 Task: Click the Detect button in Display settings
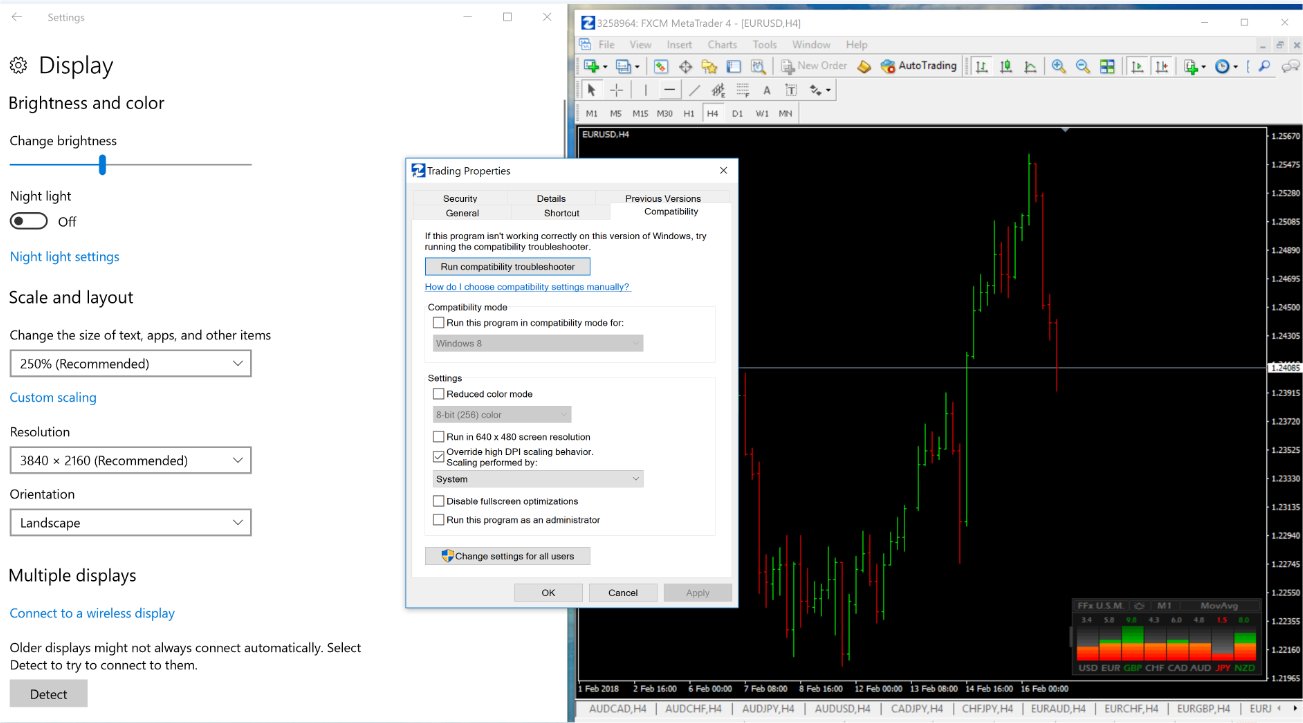pyautogui.click(x=48, y=694)
